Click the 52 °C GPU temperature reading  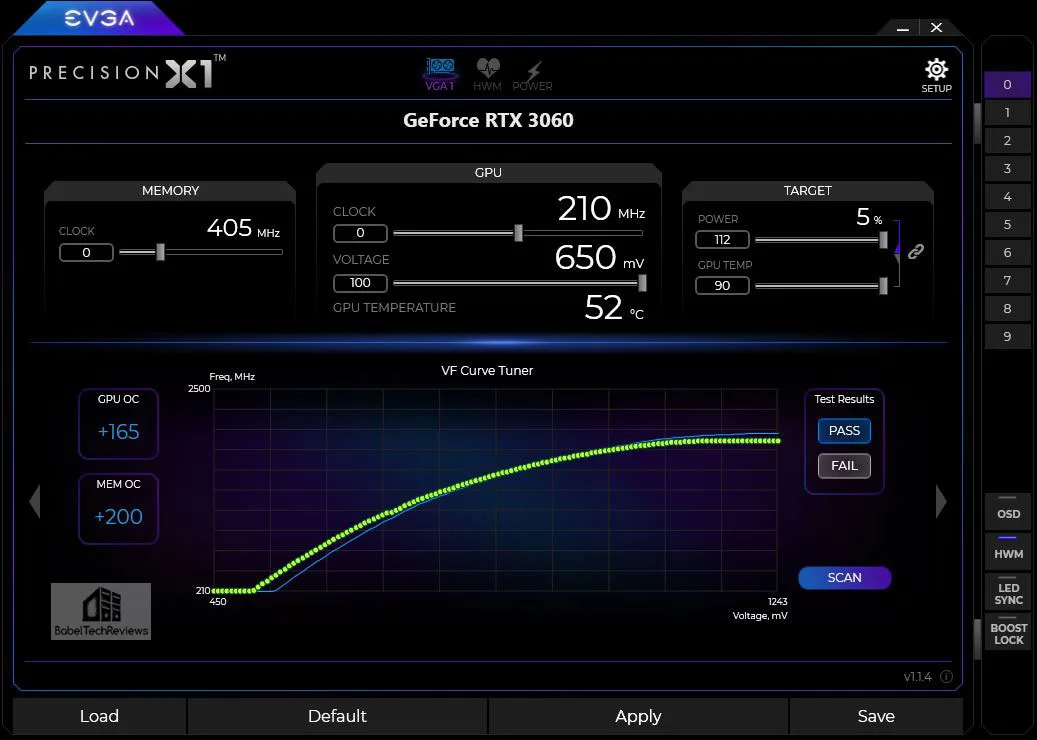pyautogui.click(x=614, y=308)
